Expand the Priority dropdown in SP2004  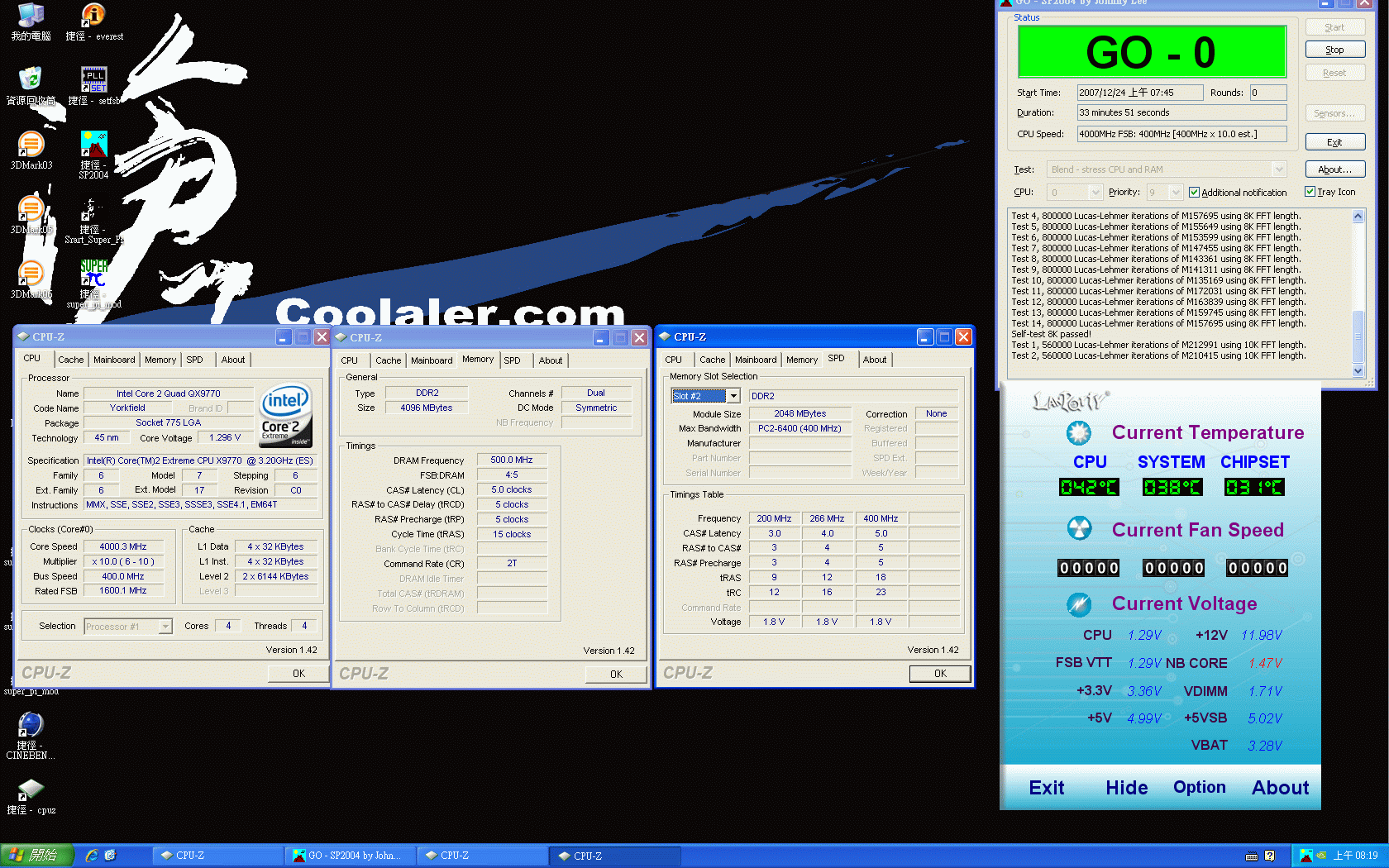pos(1176,193)
